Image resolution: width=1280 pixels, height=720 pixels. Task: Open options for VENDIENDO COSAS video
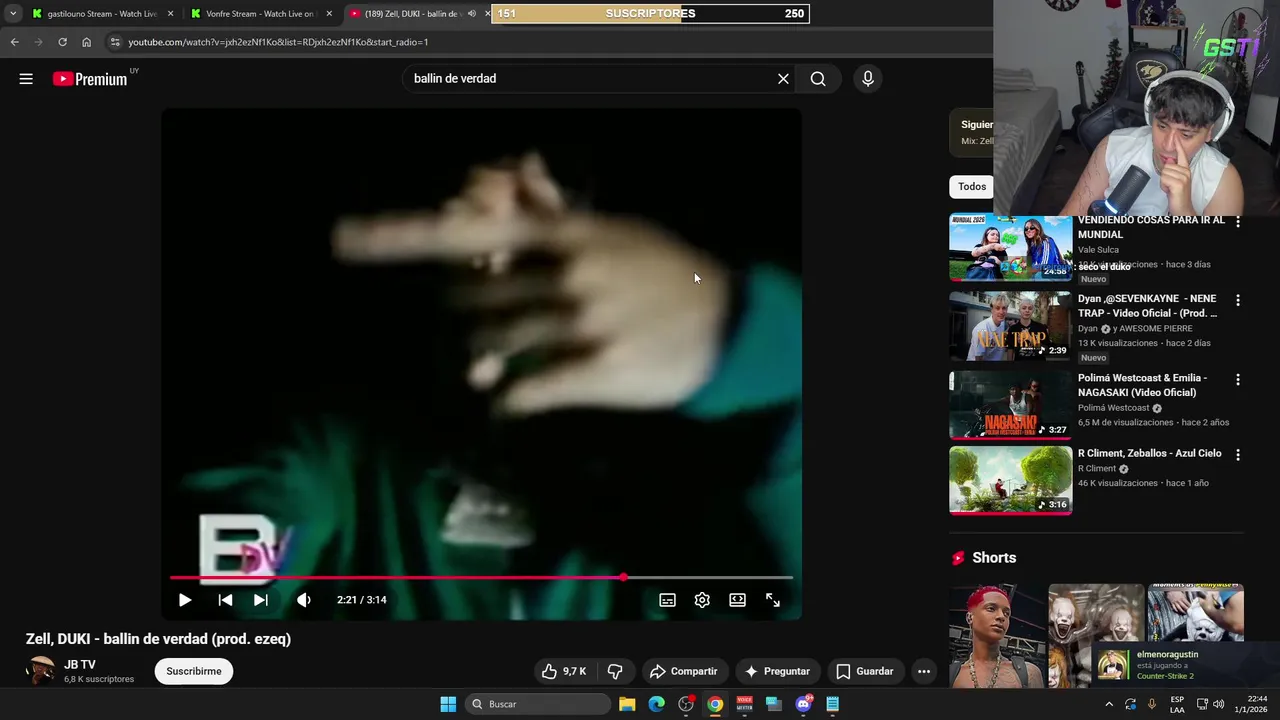[x=1238, y=222]
